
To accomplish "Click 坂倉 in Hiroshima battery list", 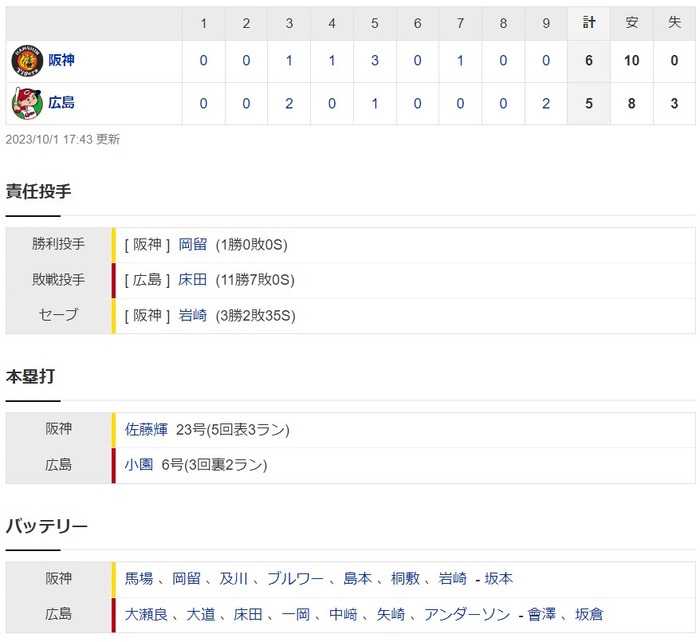I will (x=589, y=614).
